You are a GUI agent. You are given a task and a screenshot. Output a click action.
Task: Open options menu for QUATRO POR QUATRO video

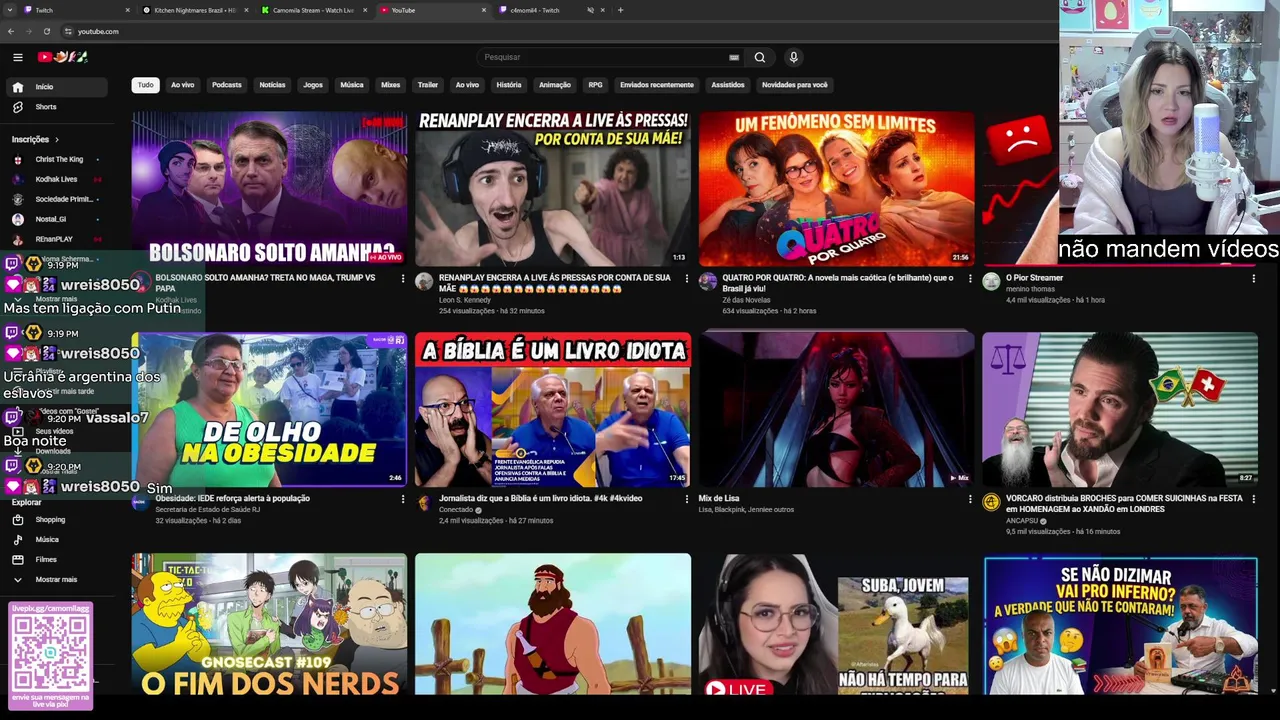(x=970, y=278)
